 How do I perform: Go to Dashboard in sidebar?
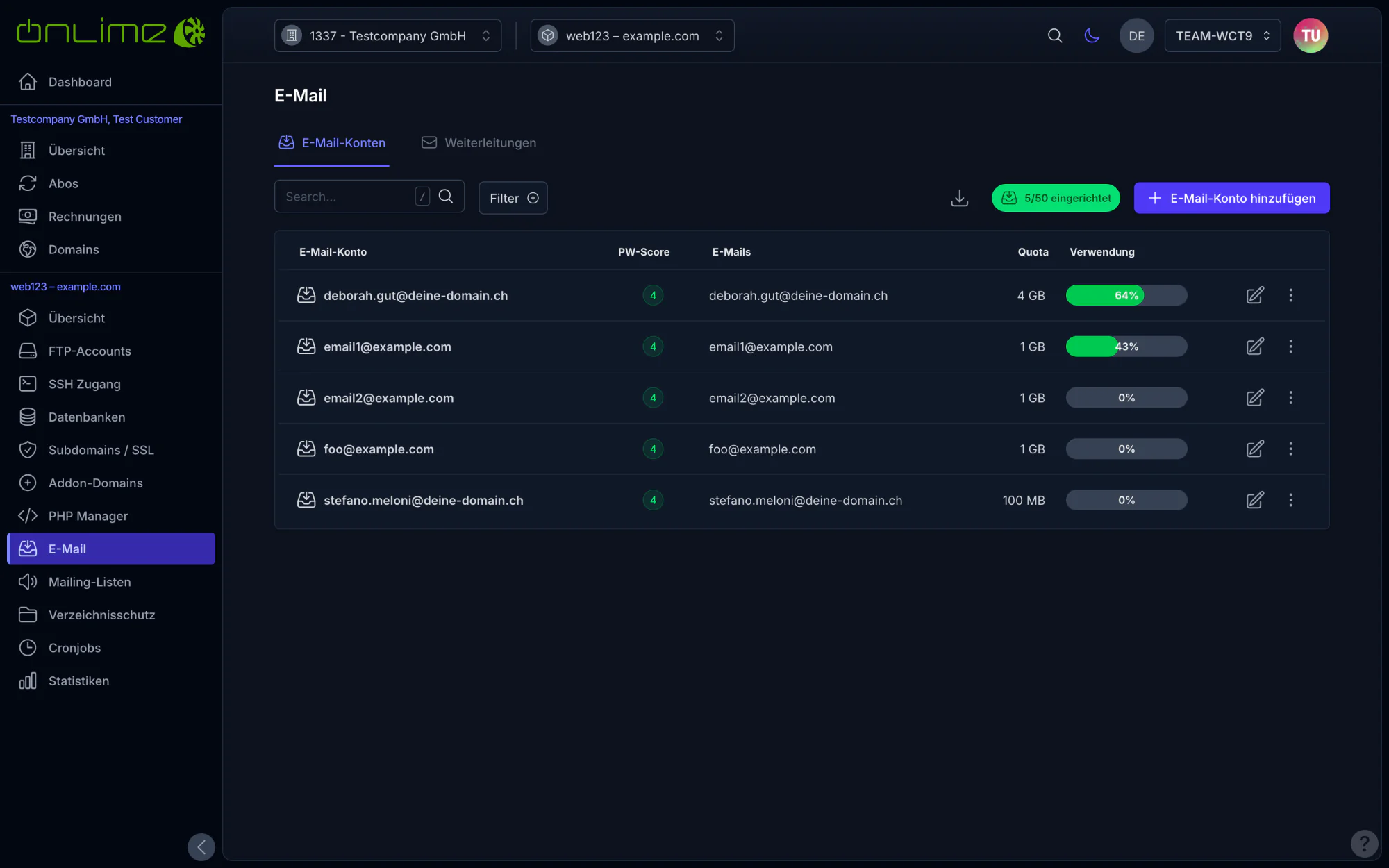coord(111,82)
